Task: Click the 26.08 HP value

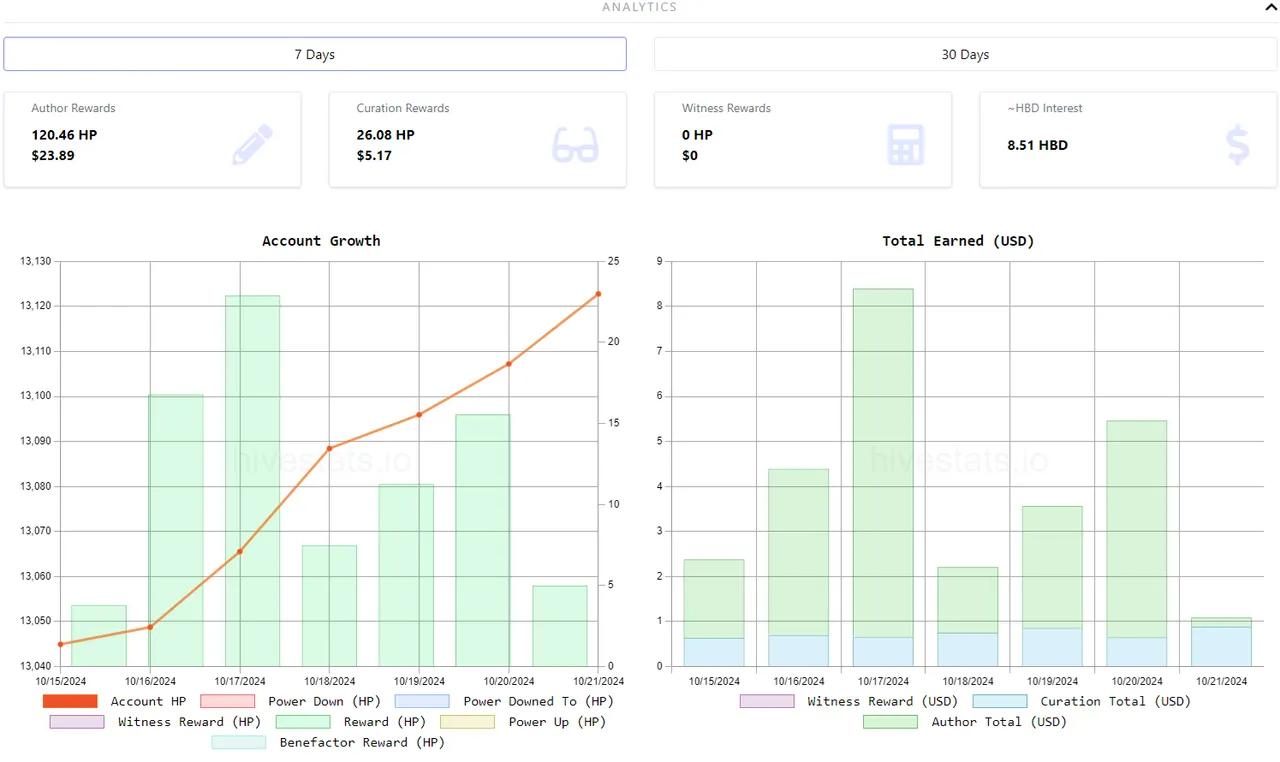Action: (x=385, y=135)
